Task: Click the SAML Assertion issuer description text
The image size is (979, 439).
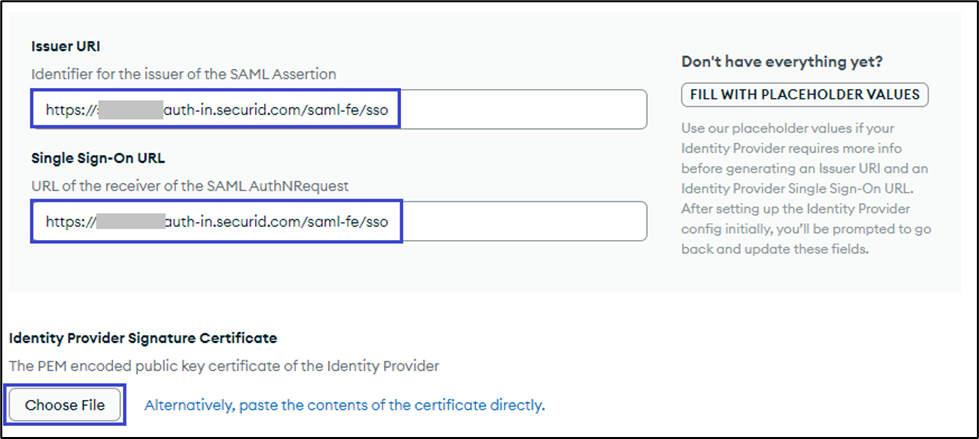Action: [197, 73]
